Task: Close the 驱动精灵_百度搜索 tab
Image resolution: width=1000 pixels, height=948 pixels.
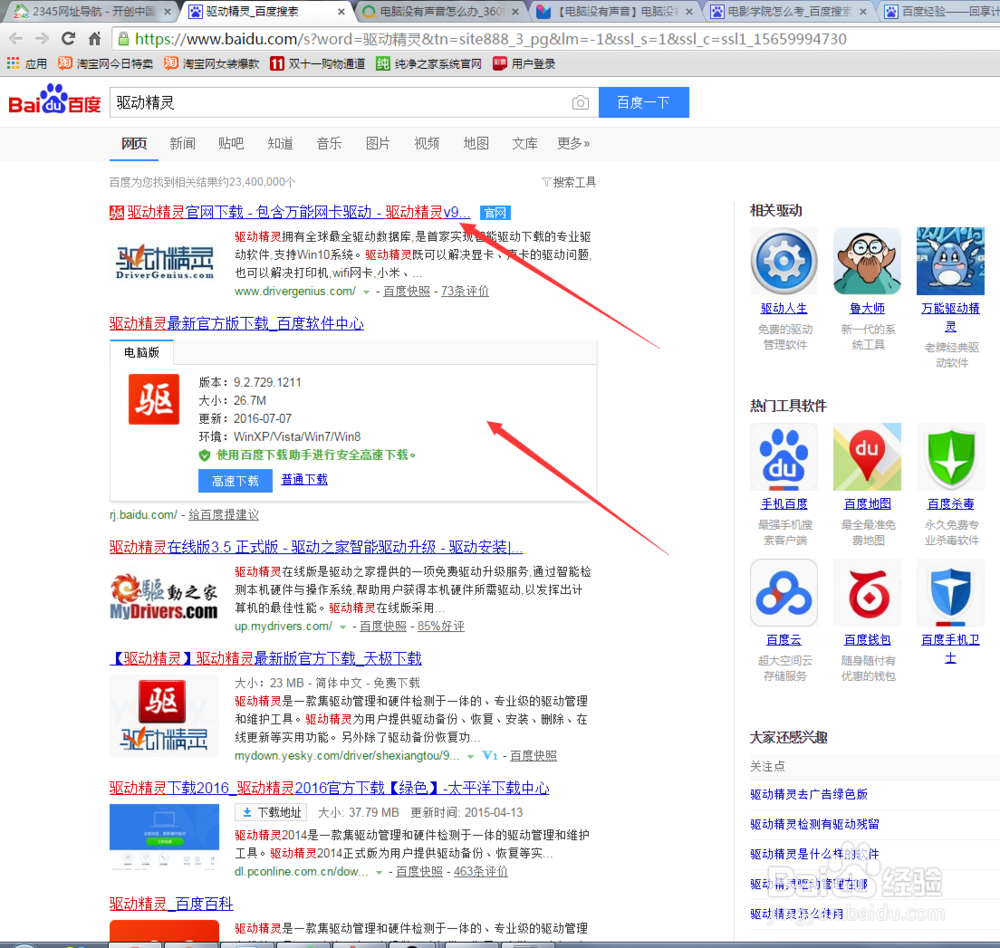Action: pos(341,11)
